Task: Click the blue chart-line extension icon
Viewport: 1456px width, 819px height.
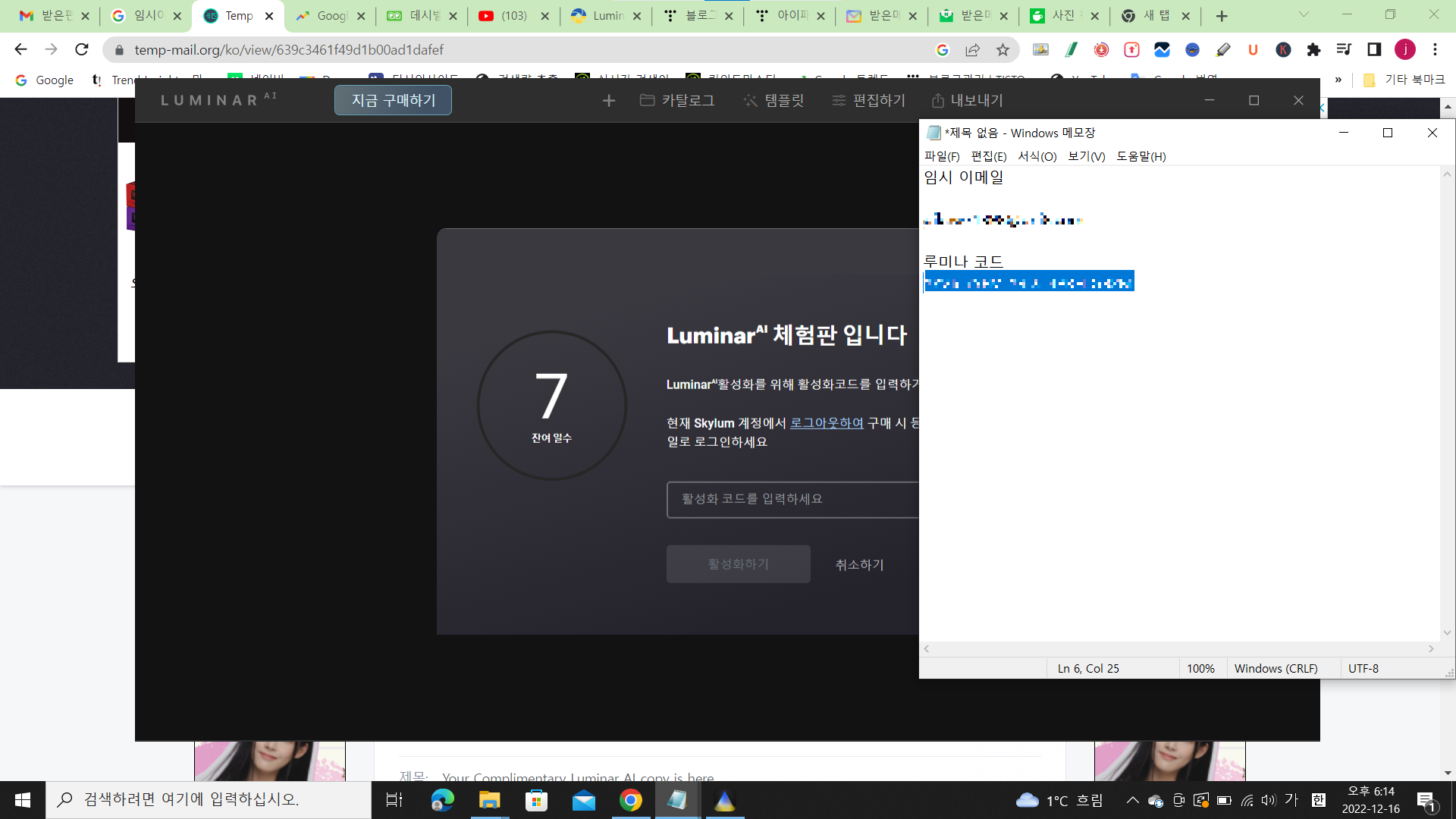Action: coord(1162,50)
